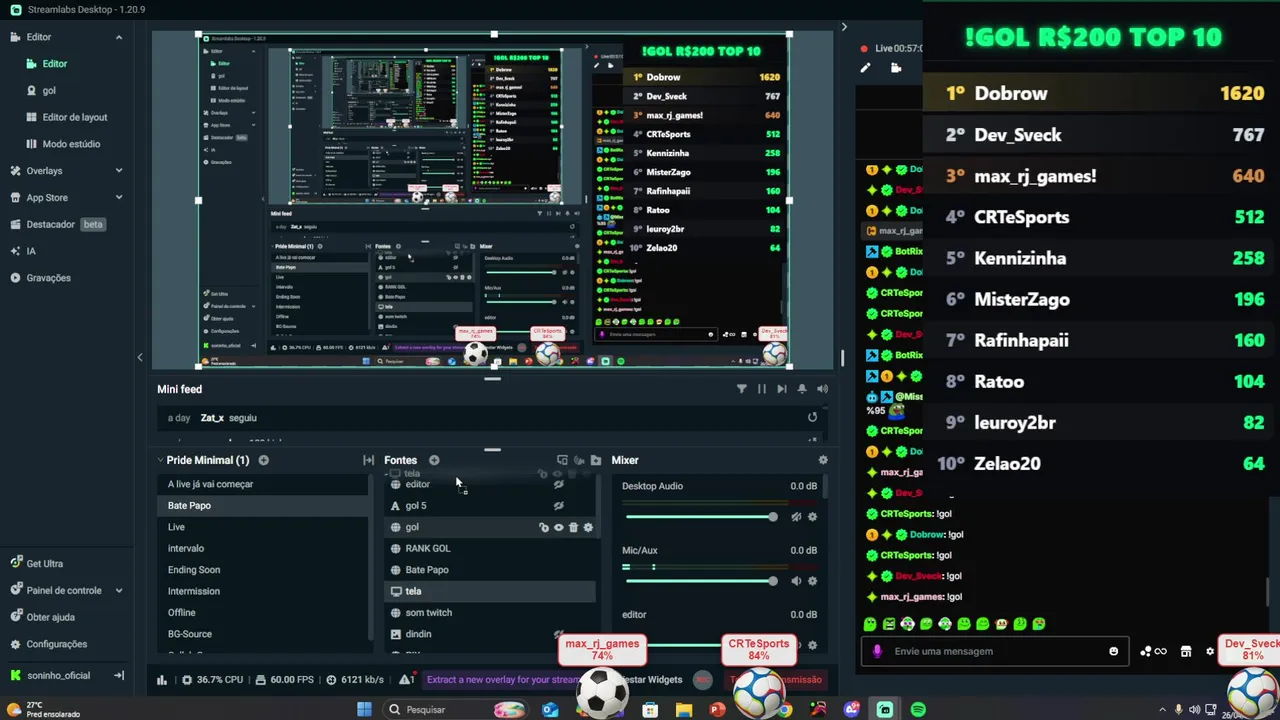Open chat settings gear
This screenshot has width=1280, height=720.
1210,651
